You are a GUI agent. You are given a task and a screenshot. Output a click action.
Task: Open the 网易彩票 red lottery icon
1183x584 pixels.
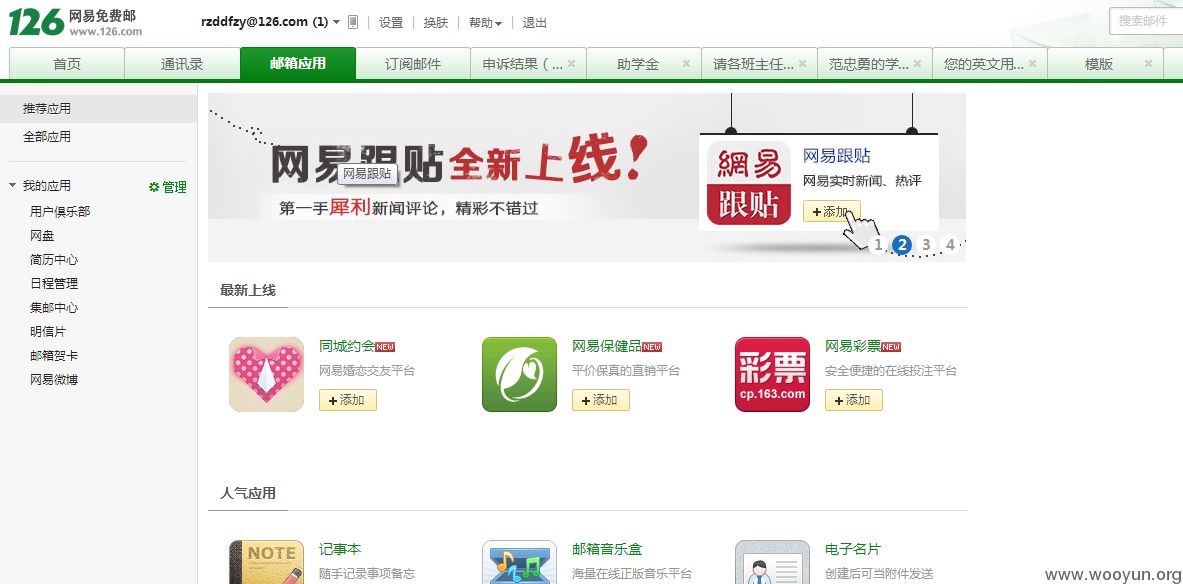tap(772, 374)
